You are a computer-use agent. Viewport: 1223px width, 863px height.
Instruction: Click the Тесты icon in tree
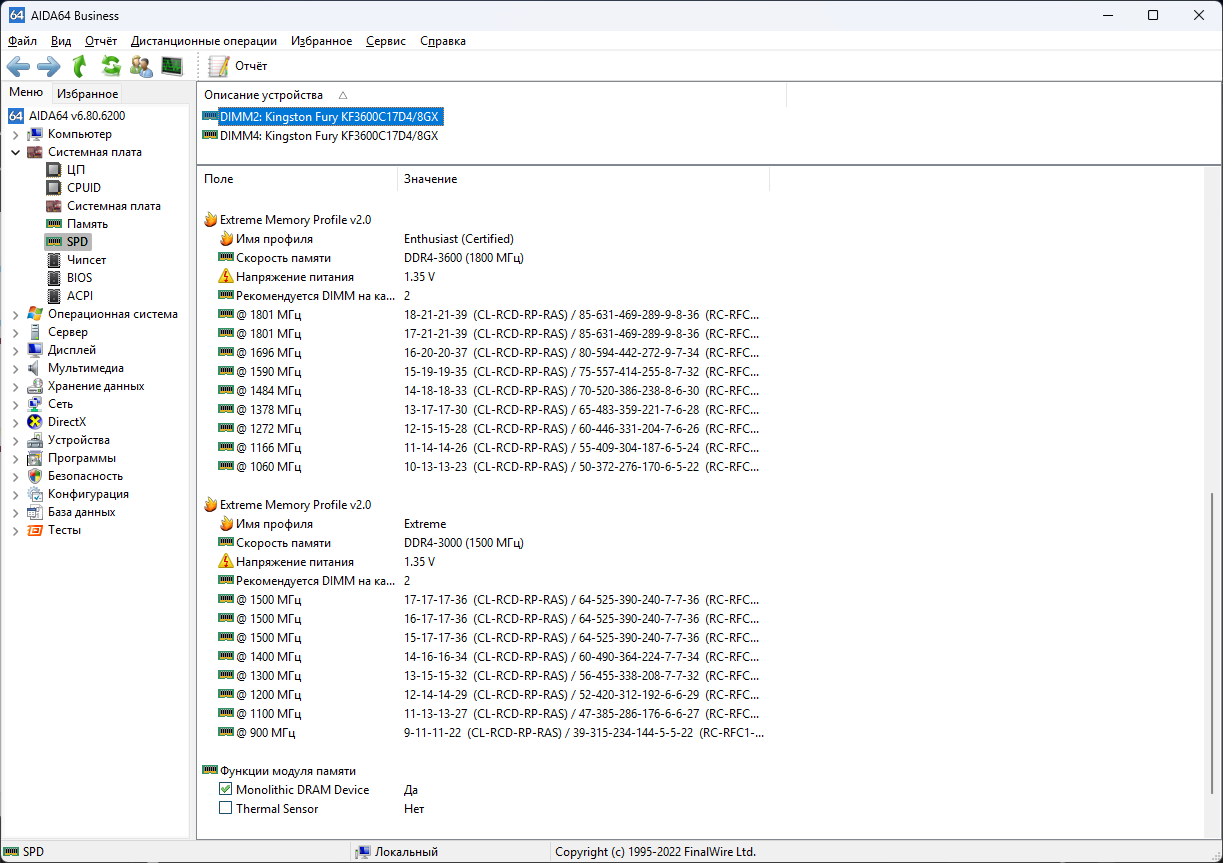(35, 530)
